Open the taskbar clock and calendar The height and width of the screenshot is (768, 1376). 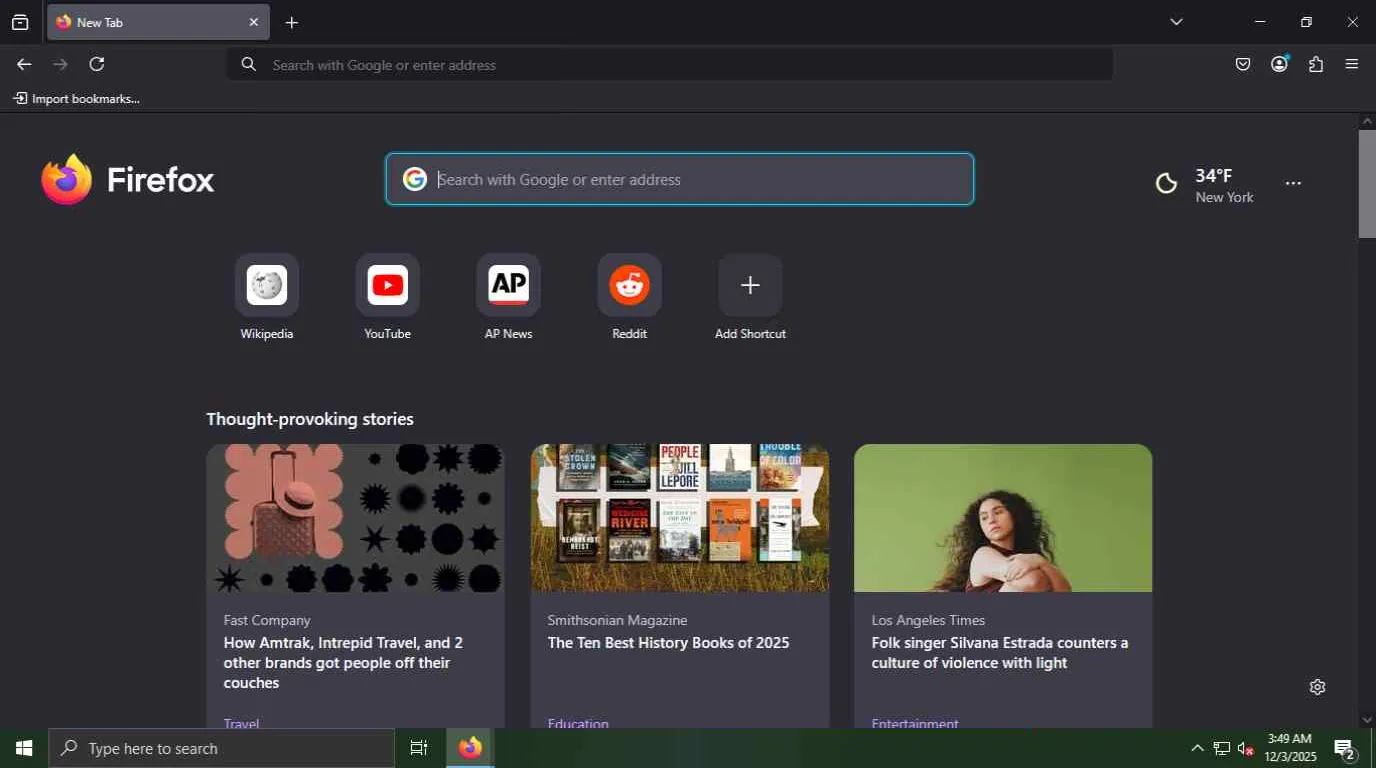click(1290, 748)
